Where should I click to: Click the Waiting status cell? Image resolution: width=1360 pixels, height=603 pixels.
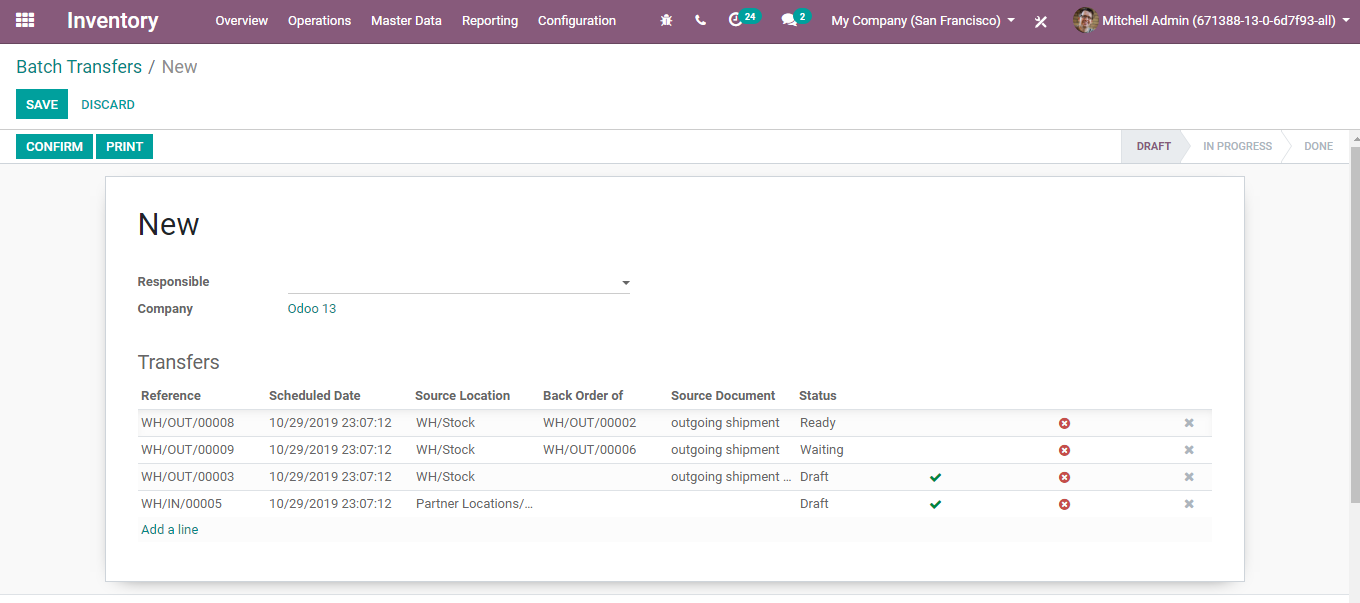[x=822, y=450]
